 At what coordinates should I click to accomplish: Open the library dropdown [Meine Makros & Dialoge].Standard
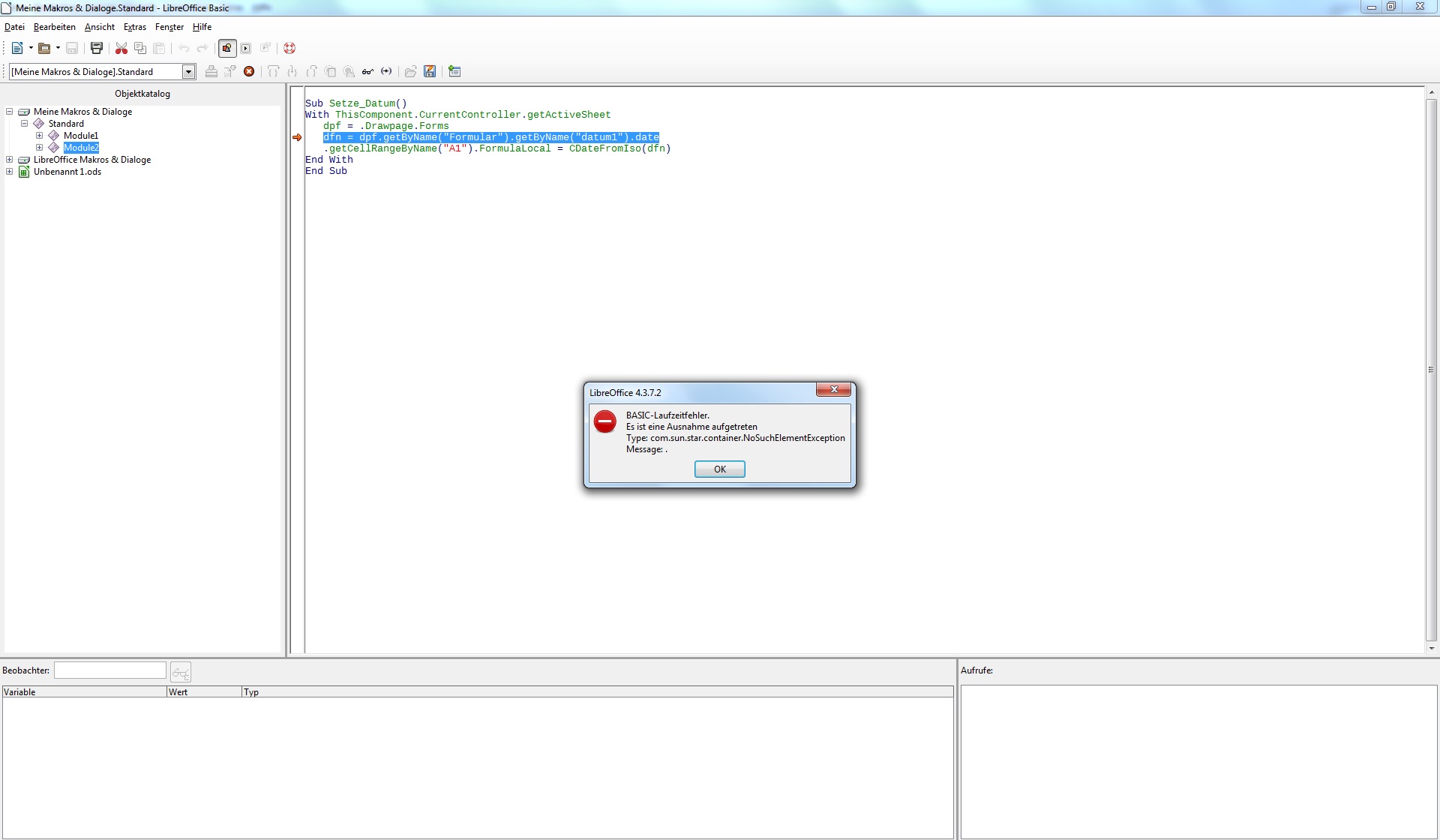tap(189, 71)
